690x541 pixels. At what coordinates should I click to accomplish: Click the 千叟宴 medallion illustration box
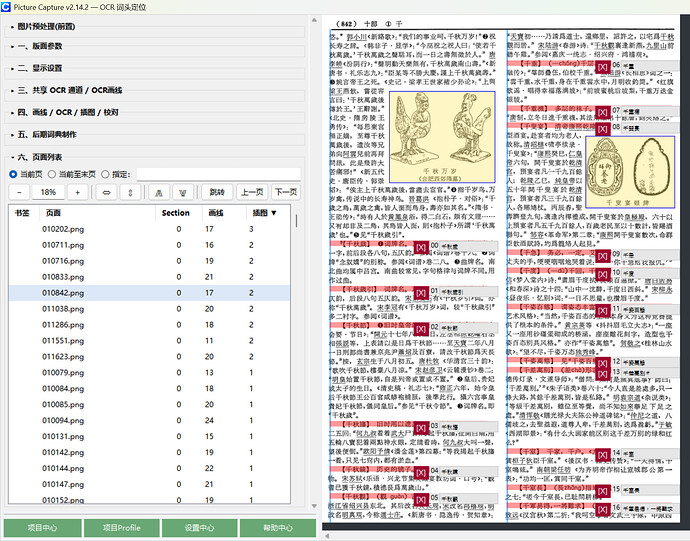tap(630, 172)
